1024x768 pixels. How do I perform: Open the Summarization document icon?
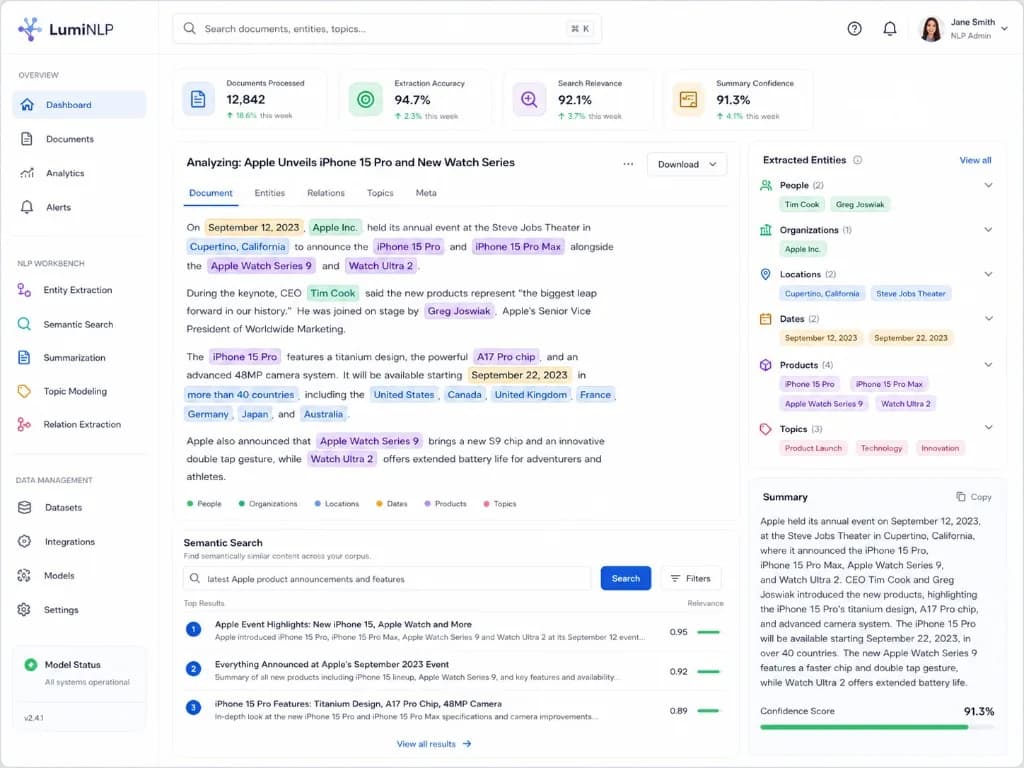point(24,357)
